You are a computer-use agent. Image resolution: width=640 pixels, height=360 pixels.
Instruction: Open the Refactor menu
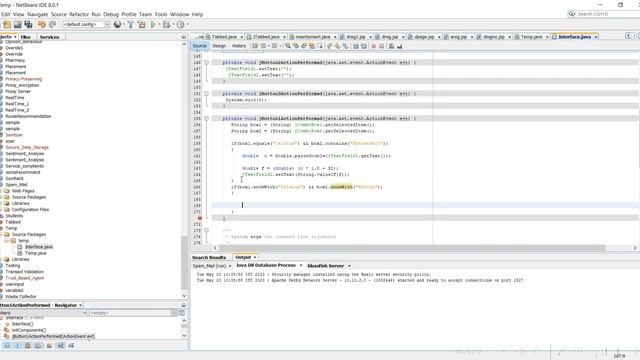79,14
